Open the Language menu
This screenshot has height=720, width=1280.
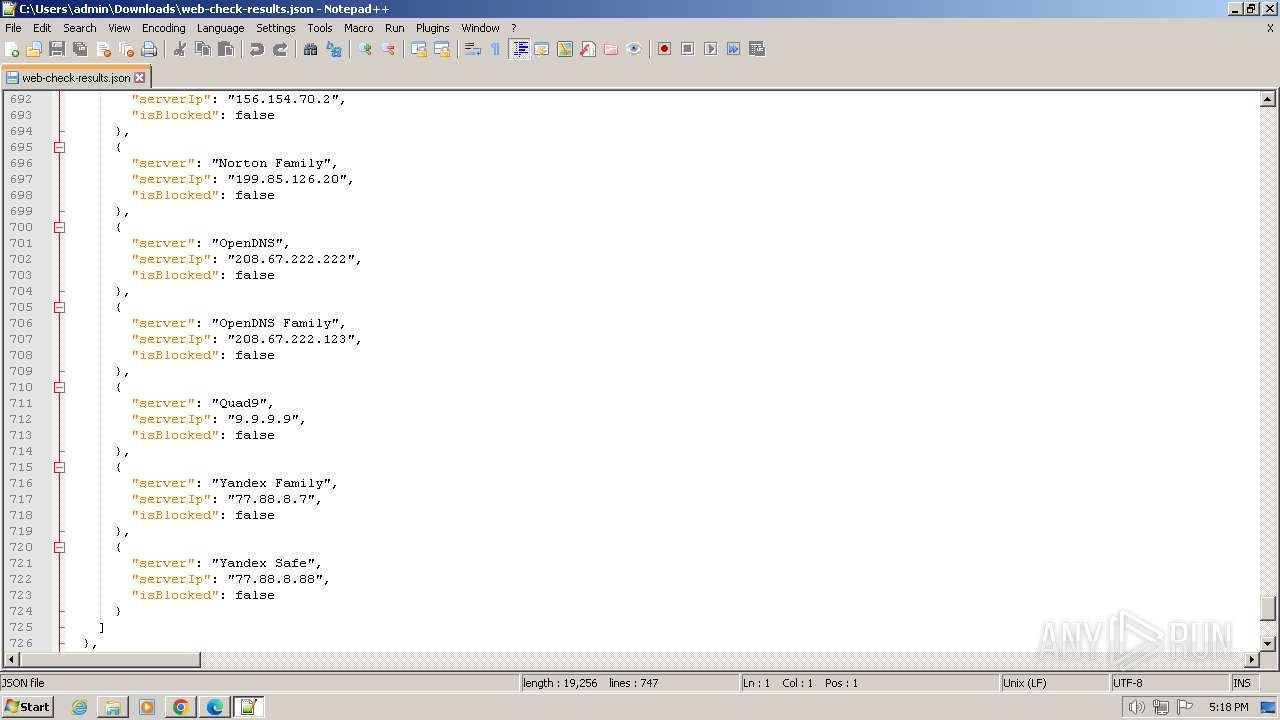(220, 28)
